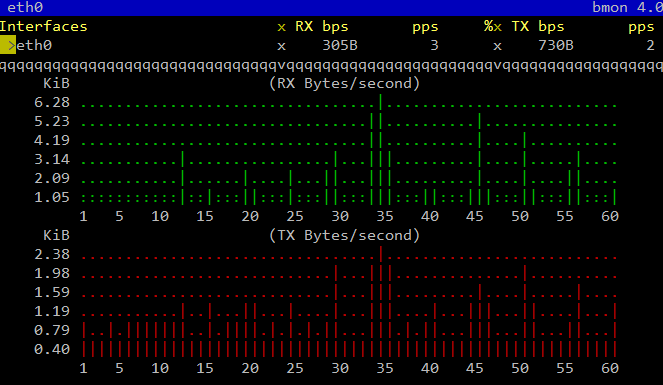Screen dimensions: 663x385
Task: Click the 1.19 TX axis label
Action: pos(52,311)
